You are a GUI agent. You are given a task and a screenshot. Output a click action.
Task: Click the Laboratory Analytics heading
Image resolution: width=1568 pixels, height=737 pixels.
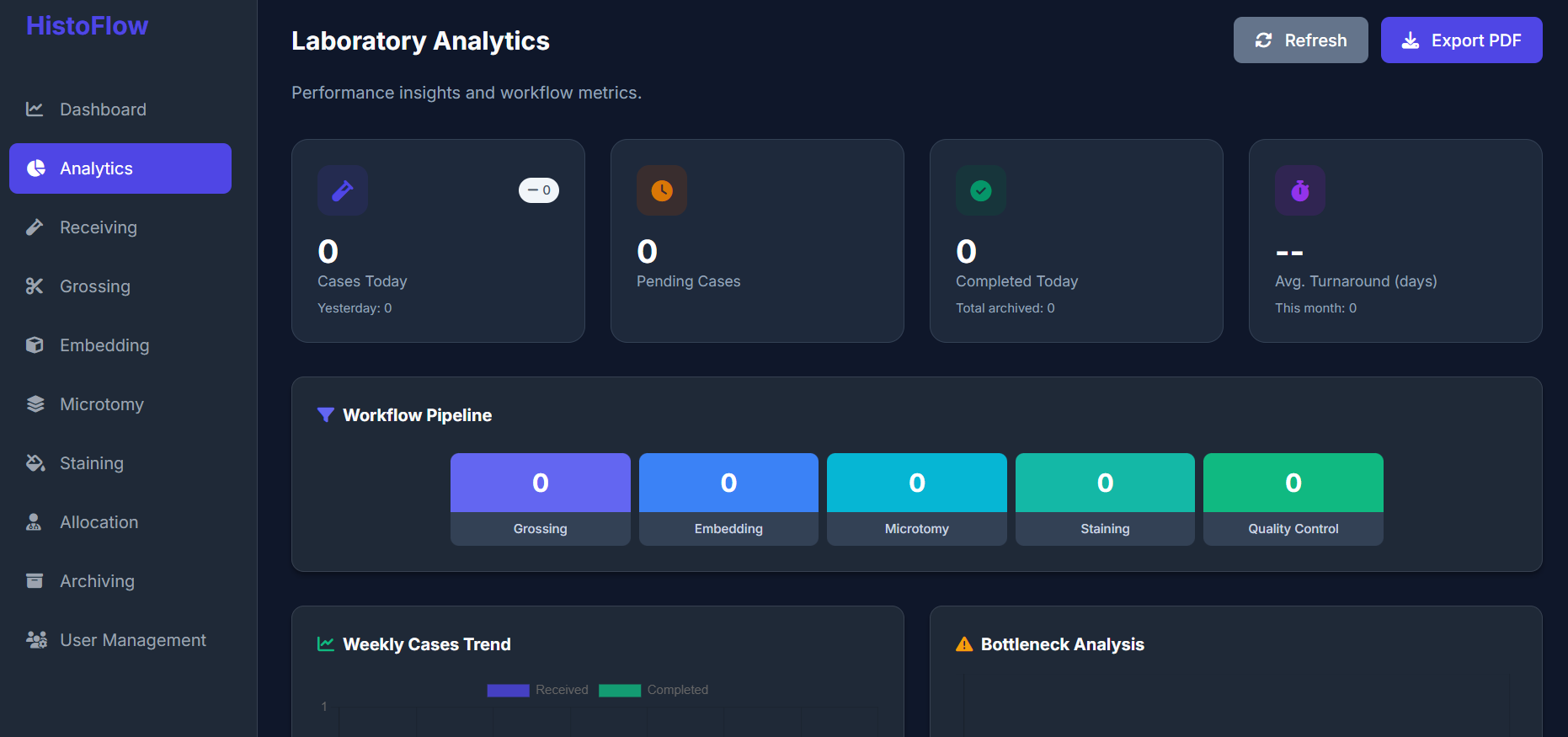click(420, 41)
